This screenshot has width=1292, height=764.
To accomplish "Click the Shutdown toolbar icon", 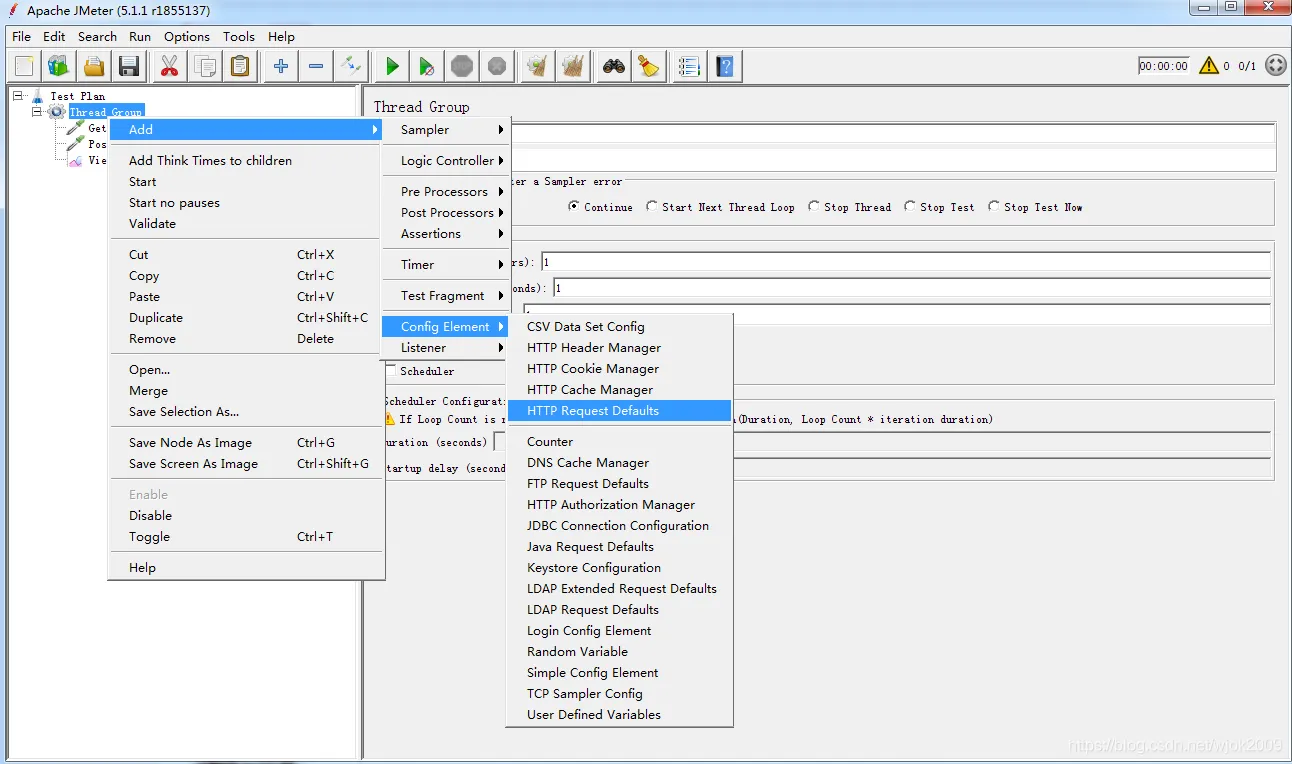I will click(497, 67).
